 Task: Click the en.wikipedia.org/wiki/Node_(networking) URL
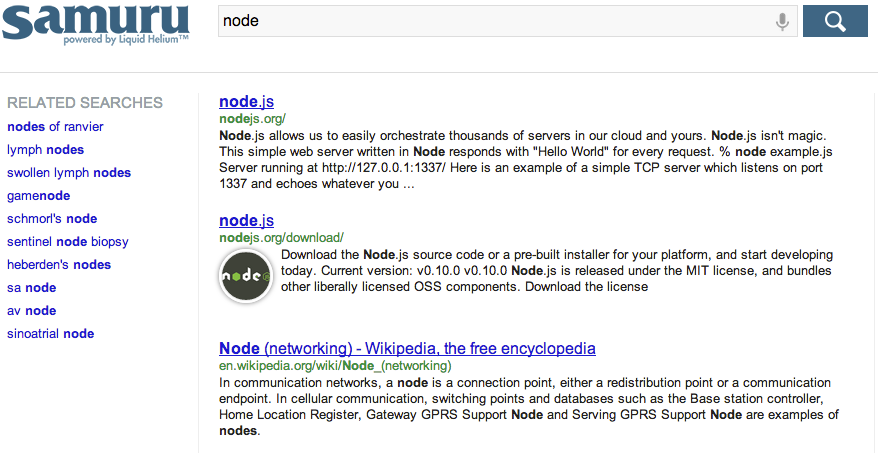pyautogui.click(x=335, y=366)
